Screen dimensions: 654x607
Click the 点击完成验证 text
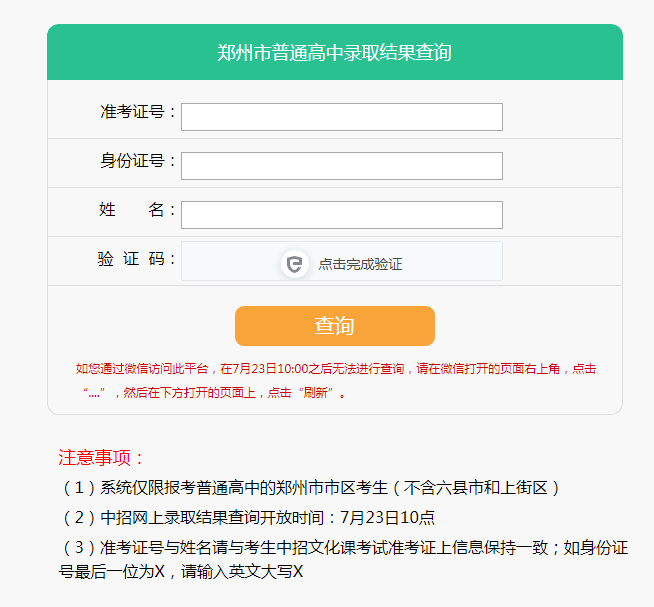360,264
